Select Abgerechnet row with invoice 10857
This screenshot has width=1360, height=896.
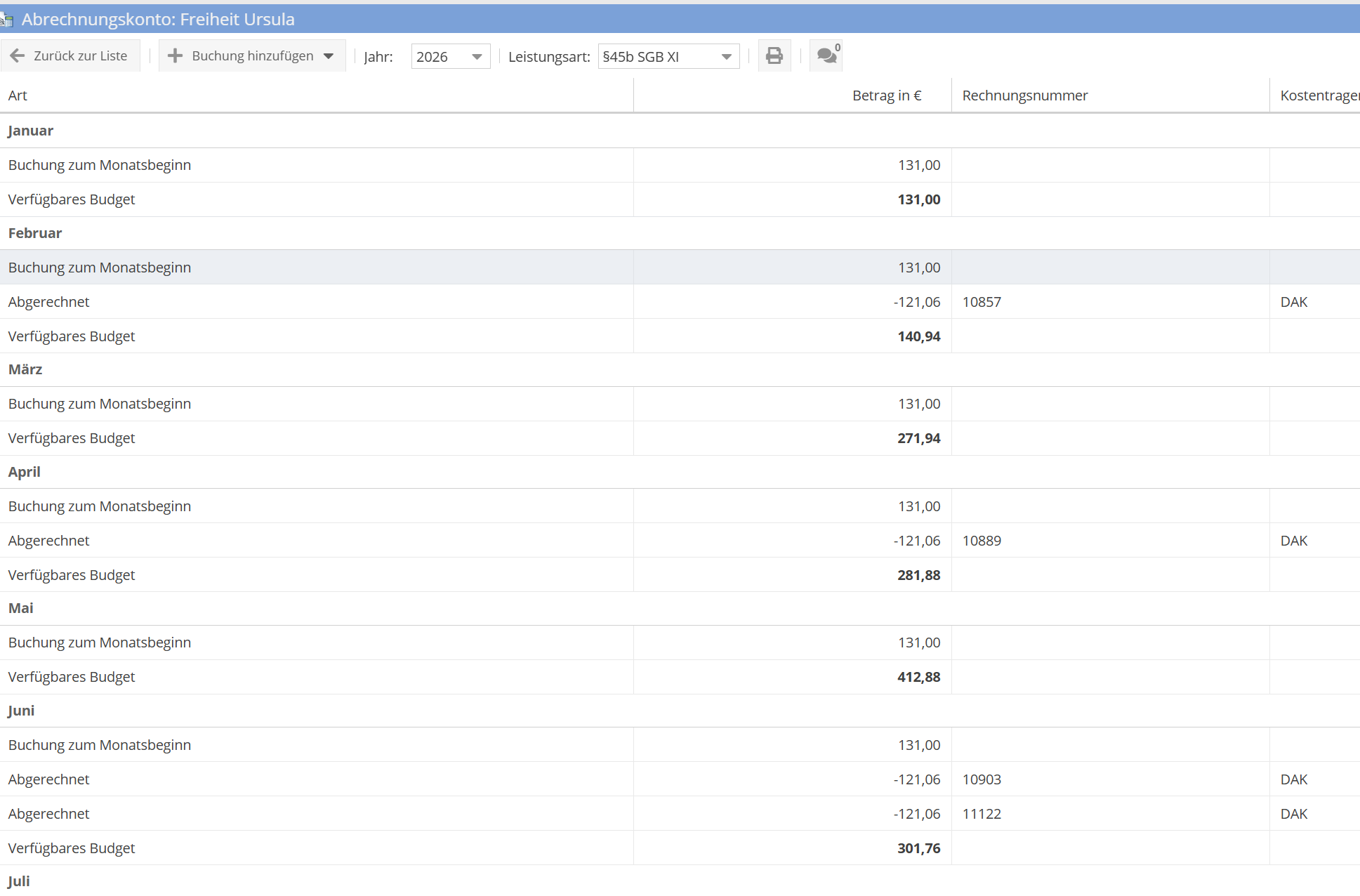[680, 302]
